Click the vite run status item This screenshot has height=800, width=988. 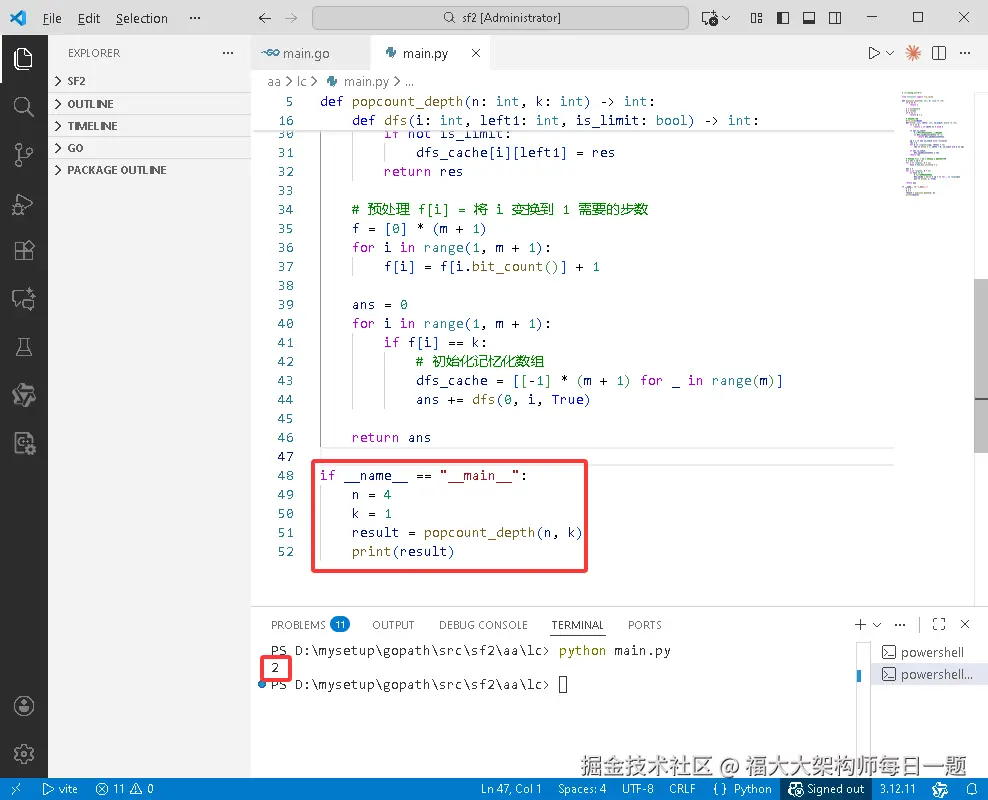point(60,789)
